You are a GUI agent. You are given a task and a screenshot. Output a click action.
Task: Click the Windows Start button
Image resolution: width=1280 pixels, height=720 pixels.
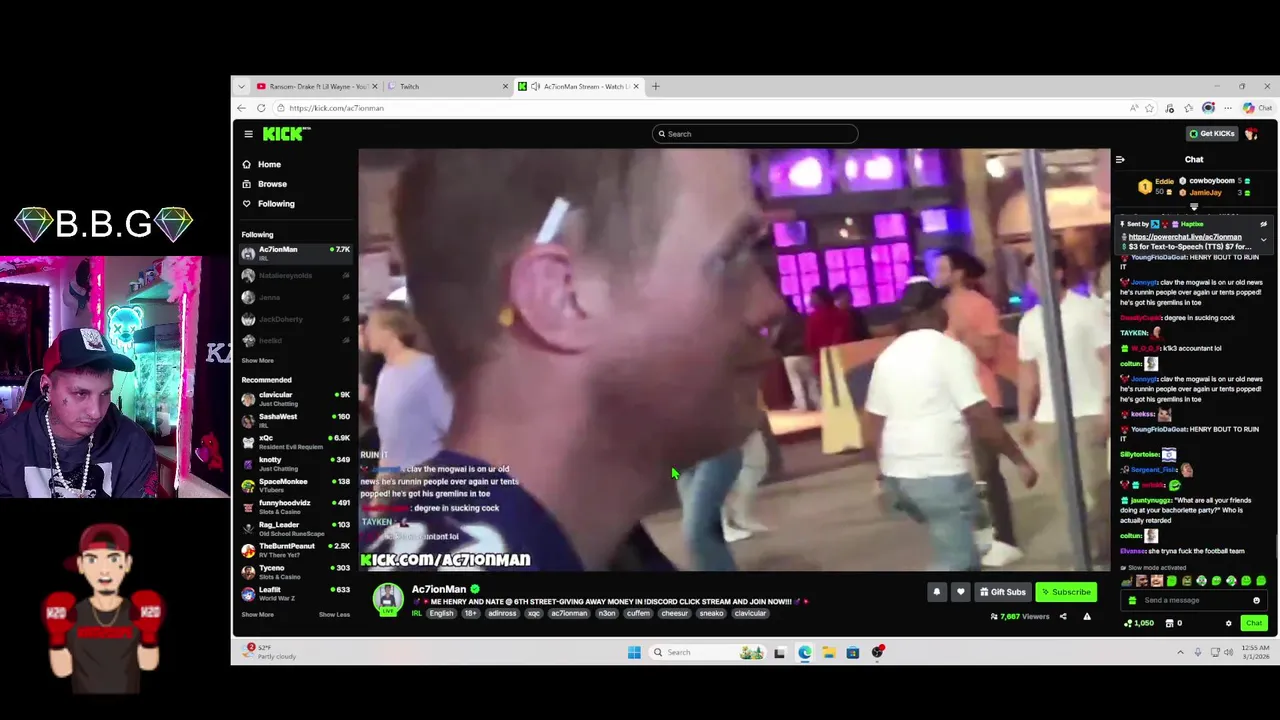coord(634,653)
